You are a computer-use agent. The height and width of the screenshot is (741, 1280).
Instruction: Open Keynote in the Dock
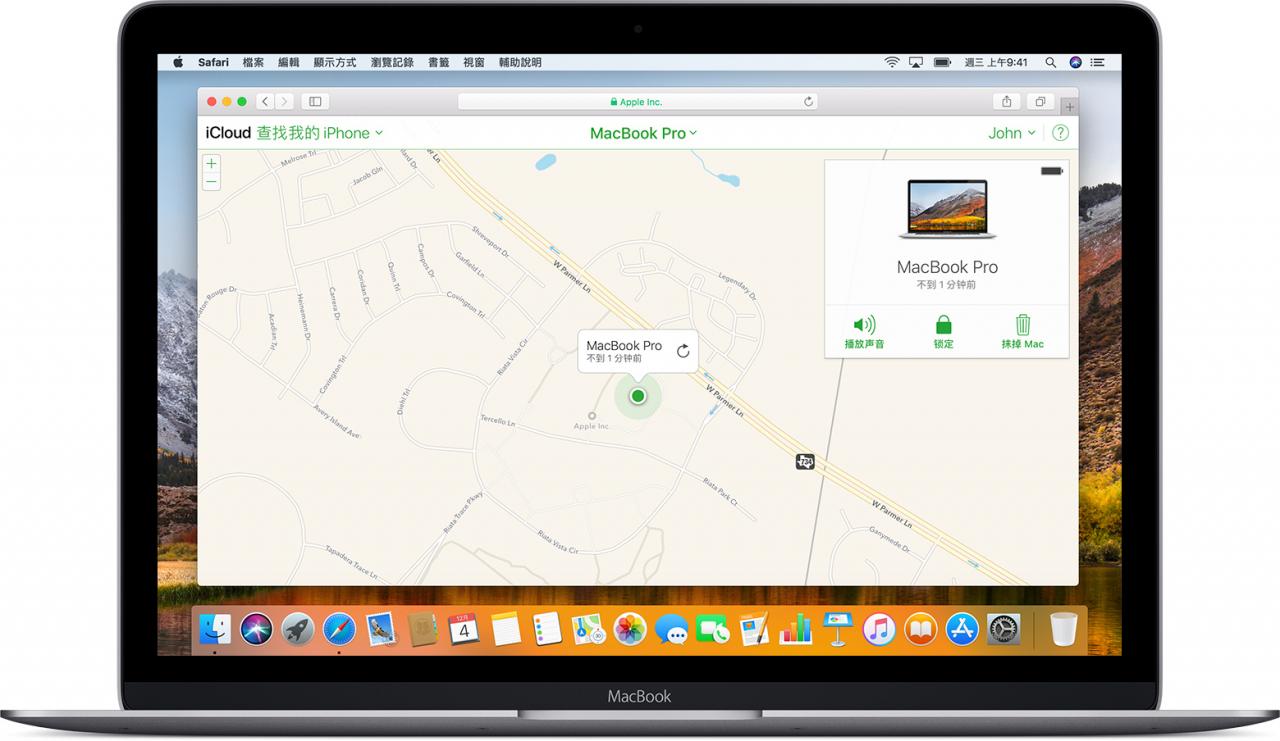(837, 629)
